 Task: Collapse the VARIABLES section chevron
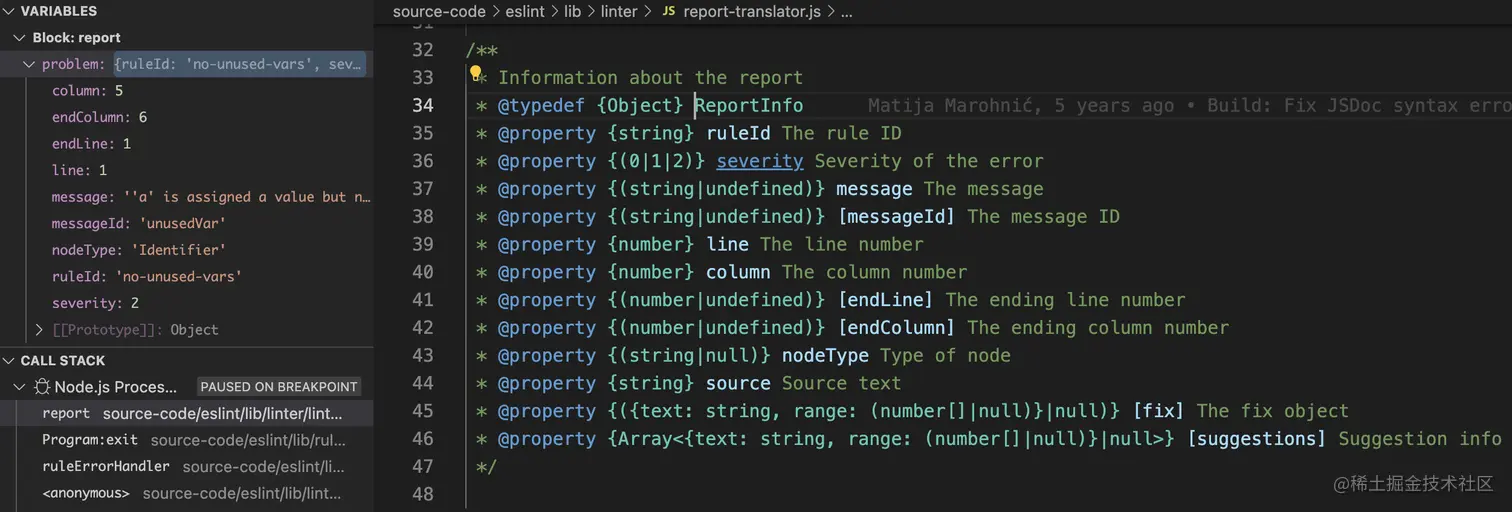point(9,11)
